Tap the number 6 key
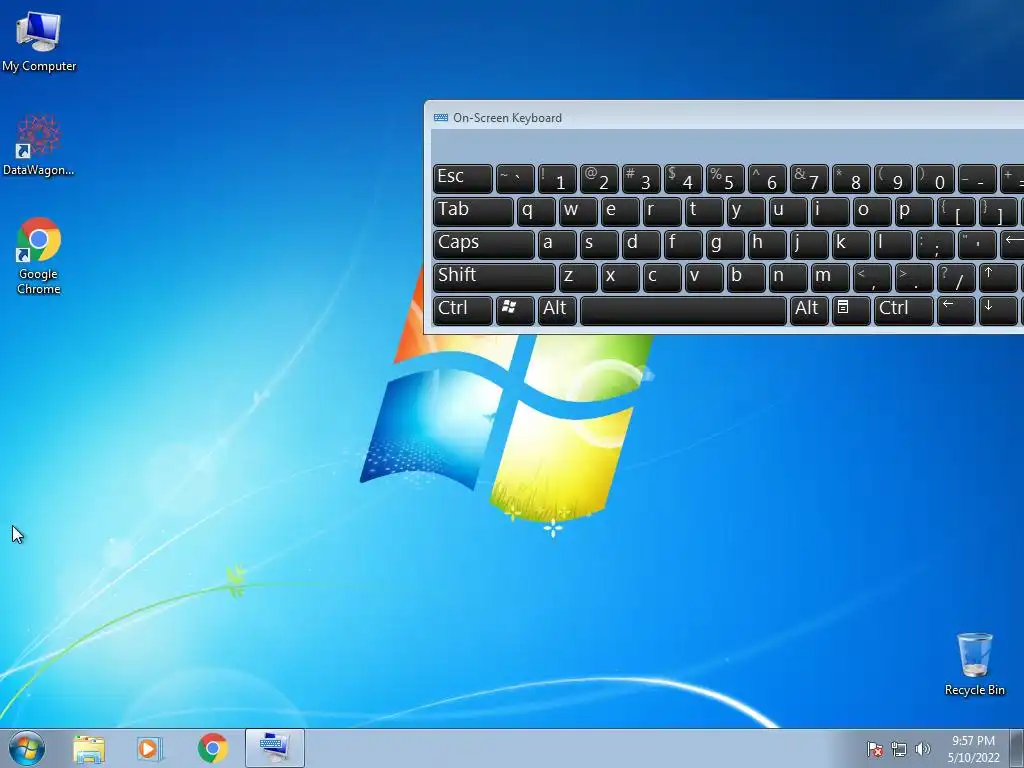The width and height of the screenshot is (1024, 768). tap(767, 178)
